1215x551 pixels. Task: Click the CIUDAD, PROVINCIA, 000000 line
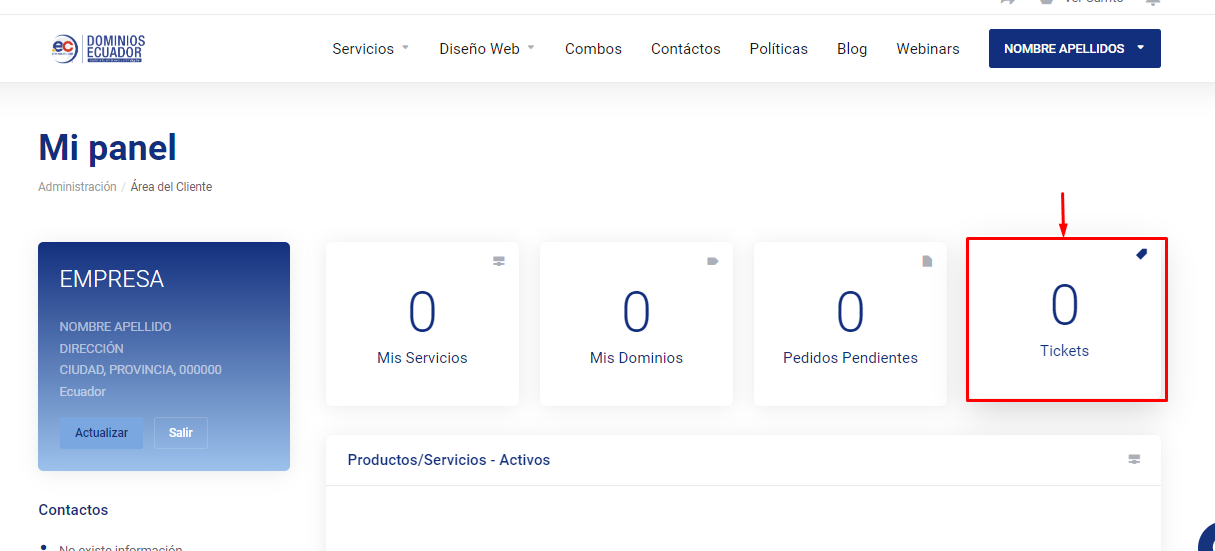(x=140, y=370)
